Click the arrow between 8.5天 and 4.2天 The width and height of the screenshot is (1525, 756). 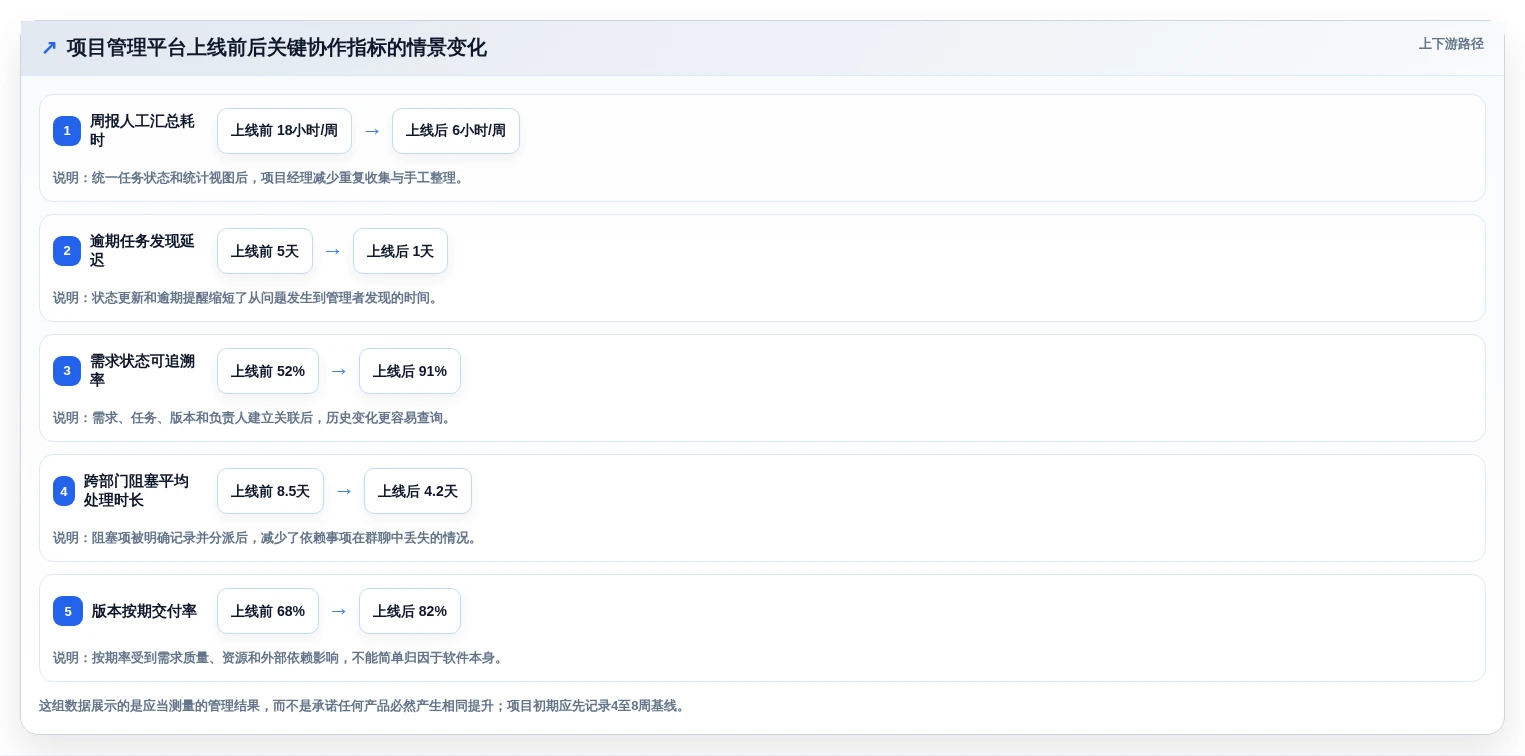pos(344,491)
